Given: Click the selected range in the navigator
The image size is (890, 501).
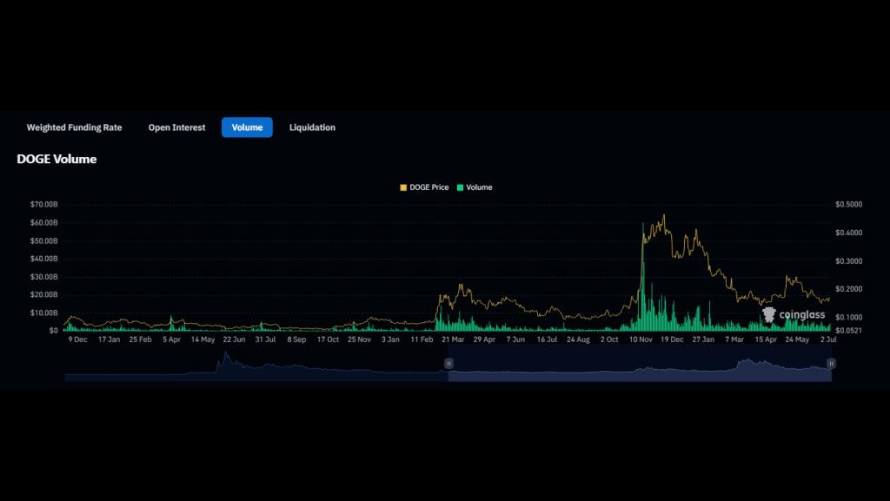Looking at the screenshot, I should pos(640,364).
